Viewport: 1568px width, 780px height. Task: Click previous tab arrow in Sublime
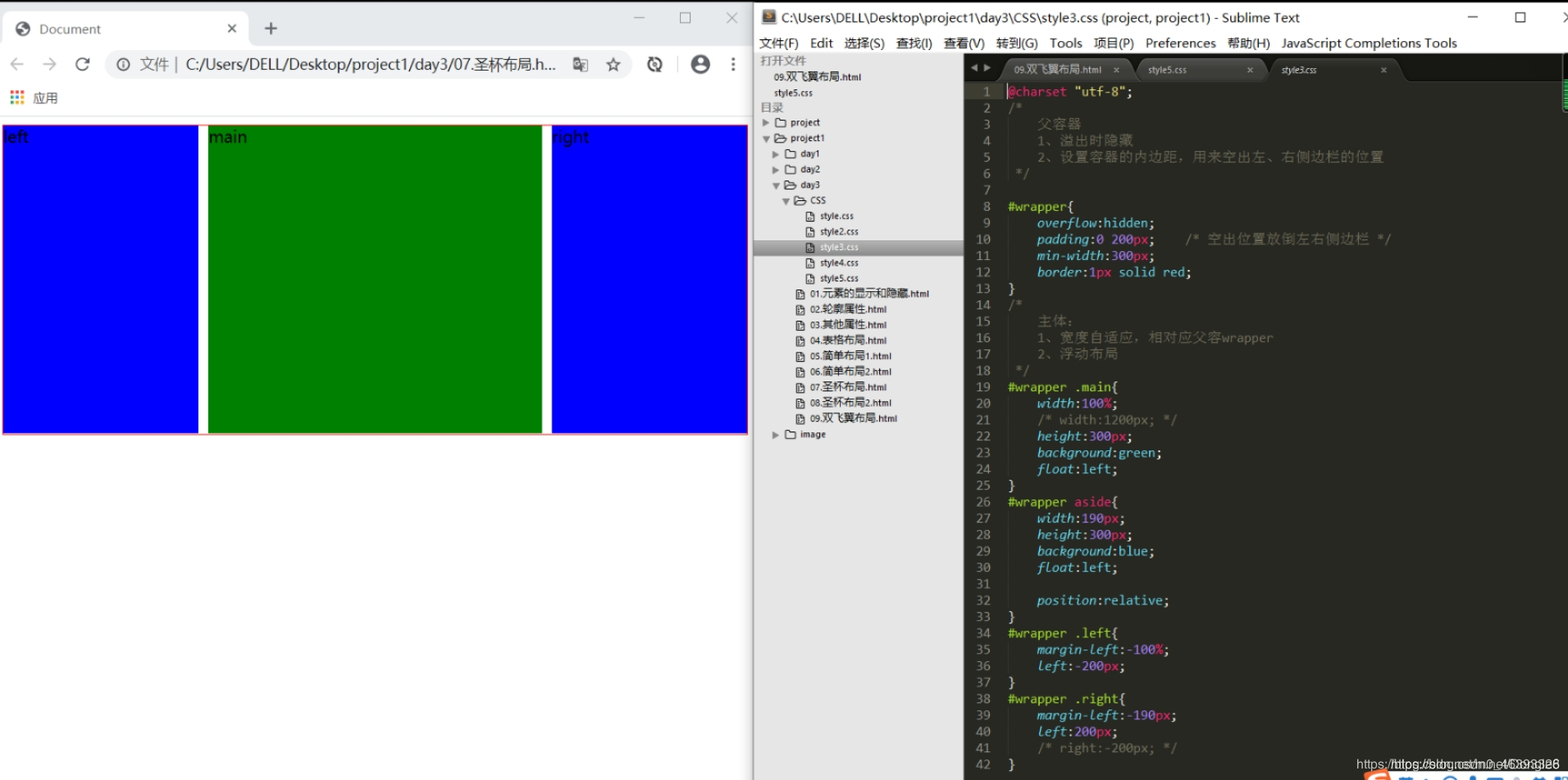[974, 68]
